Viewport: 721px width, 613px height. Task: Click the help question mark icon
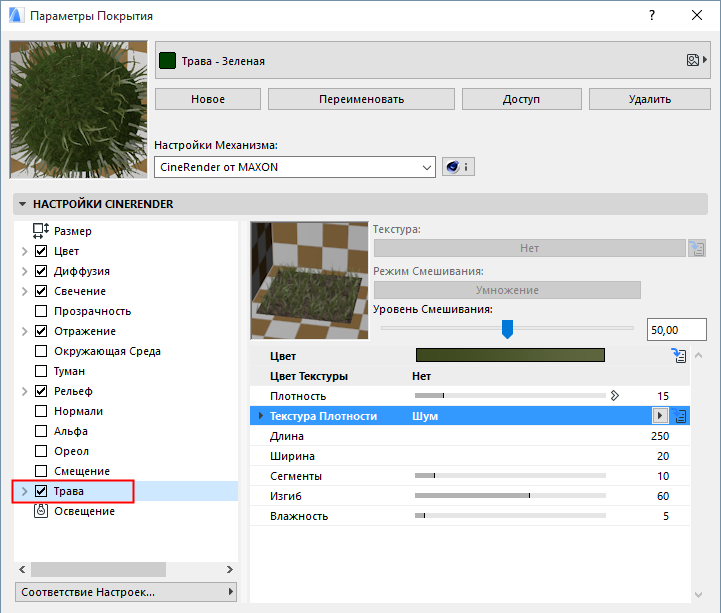pyautogui.click(x=651, y=16)
